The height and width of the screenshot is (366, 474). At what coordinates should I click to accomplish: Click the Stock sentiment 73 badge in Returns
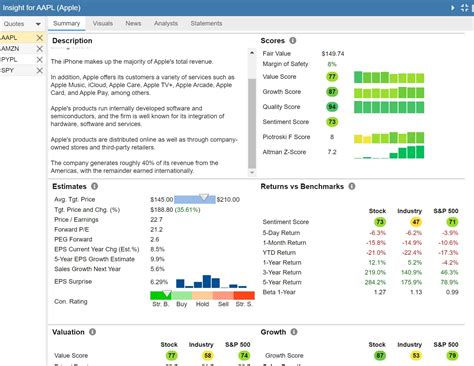pos(380,222)
